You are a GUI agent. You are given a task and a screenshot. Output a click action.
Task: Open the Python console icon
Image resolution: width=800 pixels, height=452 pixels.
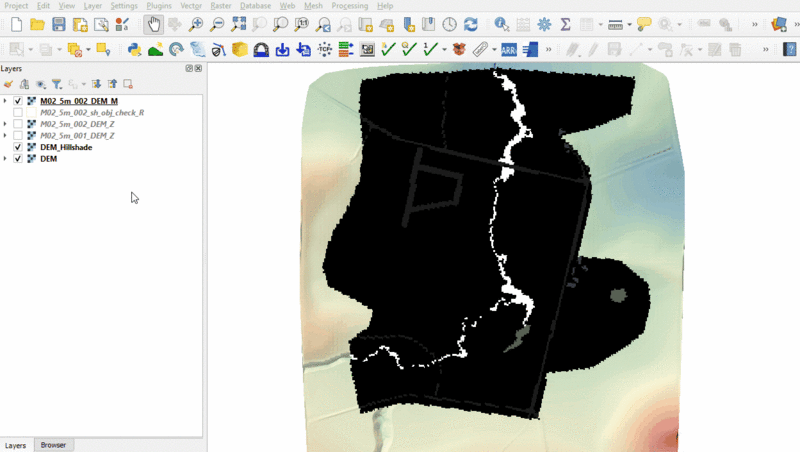pos(134,49)
